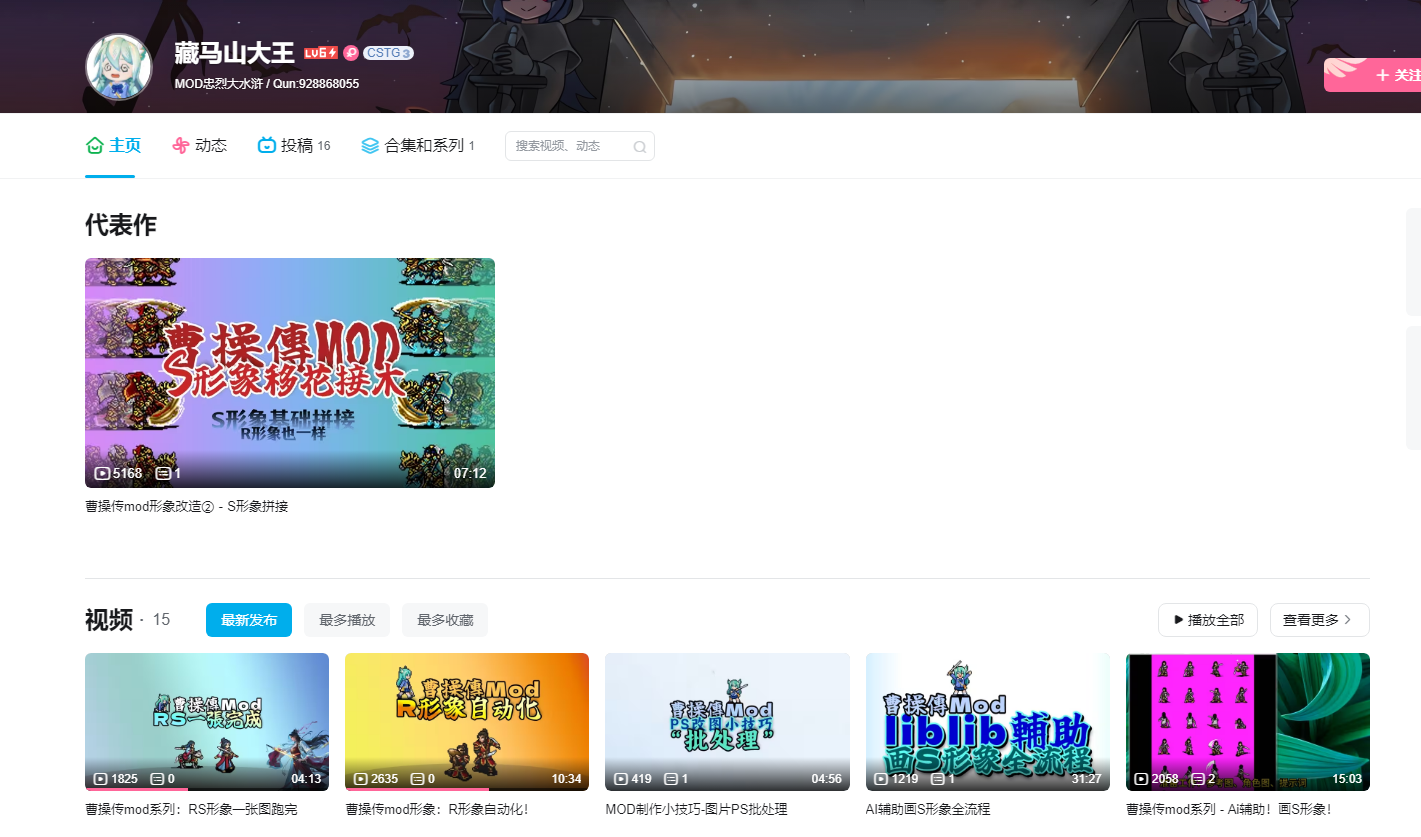Type in the 搜索视频、动态 search field
Viewport: 1421px width, 837px height.
568,146
